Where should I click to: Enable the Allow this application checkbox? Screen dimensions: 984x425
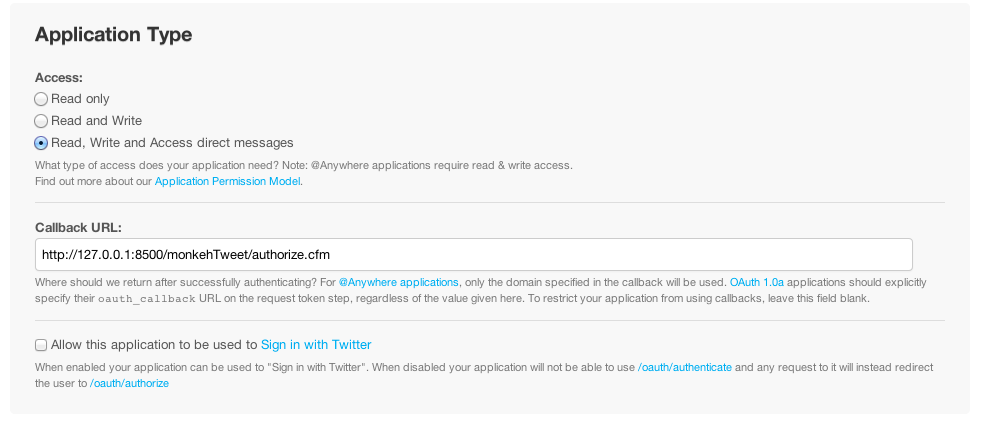[x=41, y=345]
